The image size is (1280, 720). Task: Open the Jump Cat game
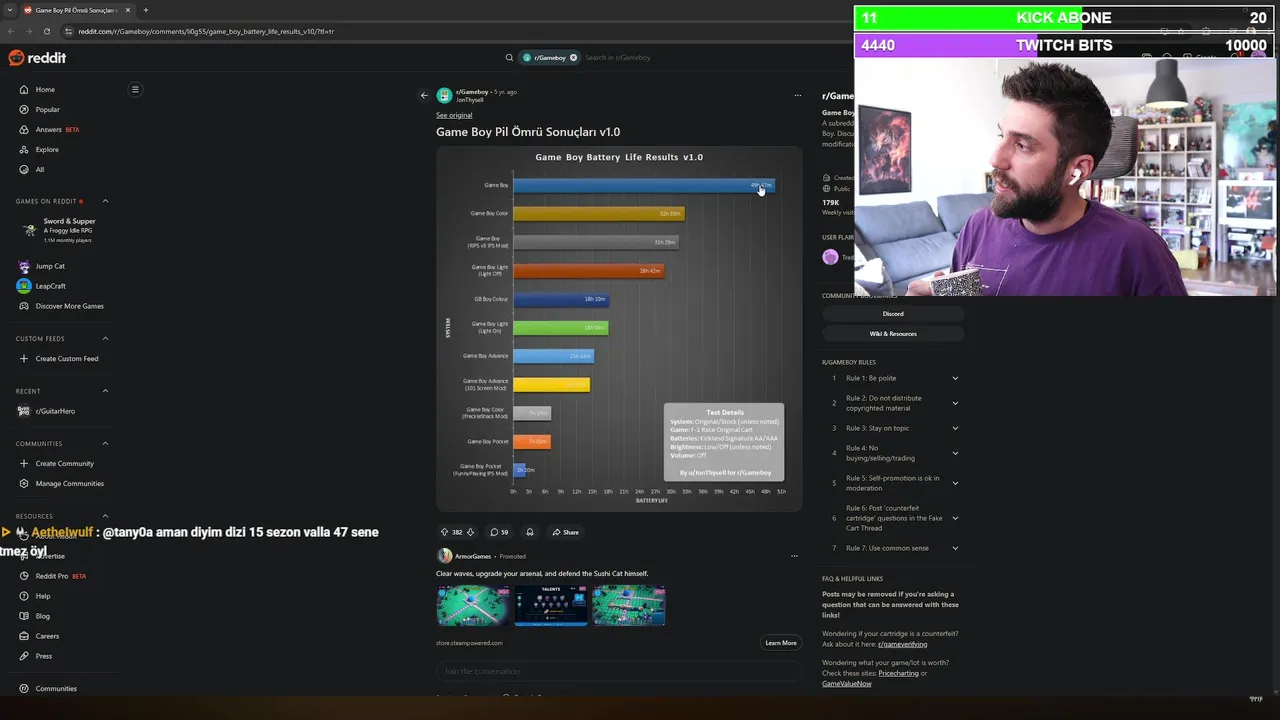(x=50, y=266)
